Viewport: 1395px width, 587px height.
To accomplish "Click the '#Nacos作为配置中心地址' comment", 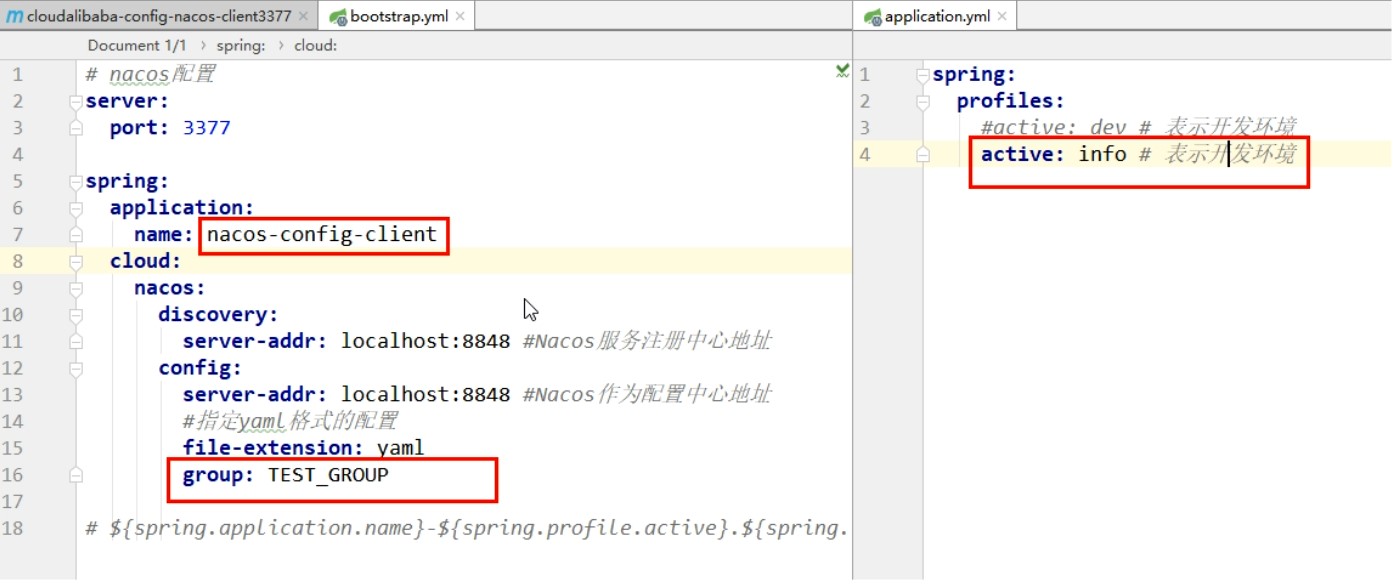I will point(647,394).
